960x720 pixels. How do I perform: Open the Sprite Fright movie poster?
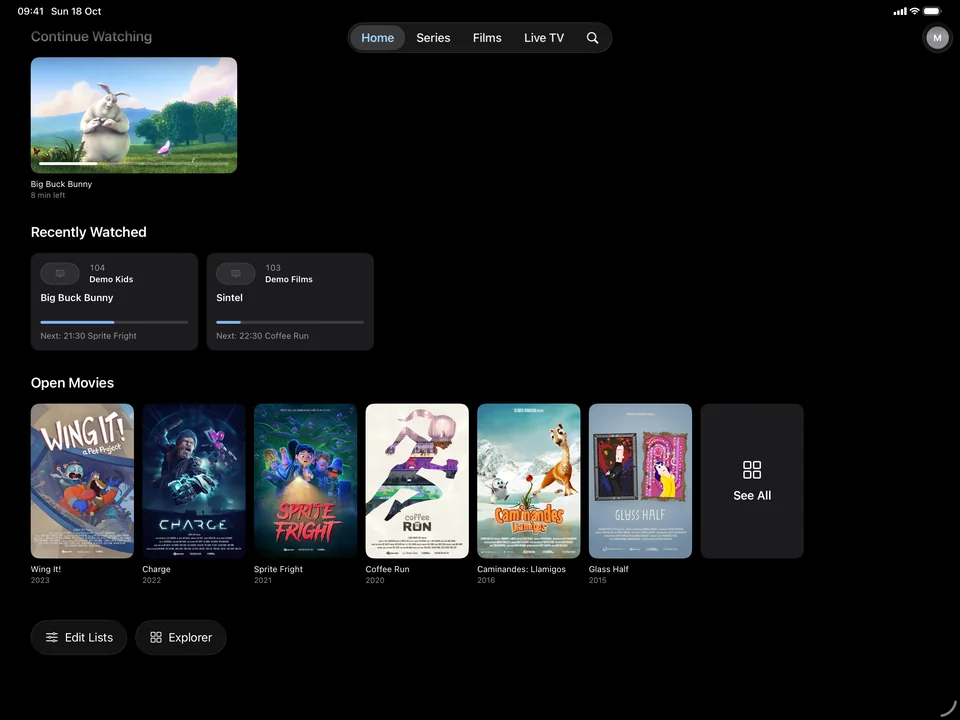point(306,481)
